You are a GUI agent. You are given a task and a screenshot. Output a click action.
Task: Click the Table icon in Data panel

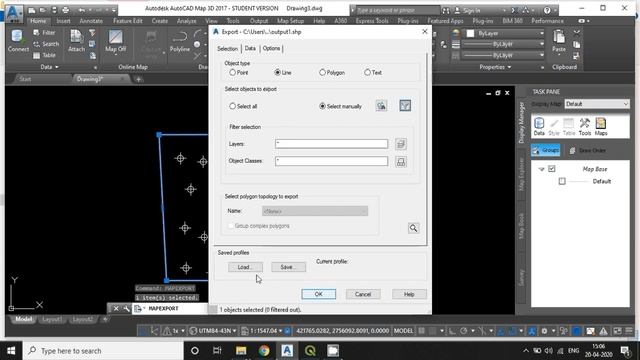[44, 55]
